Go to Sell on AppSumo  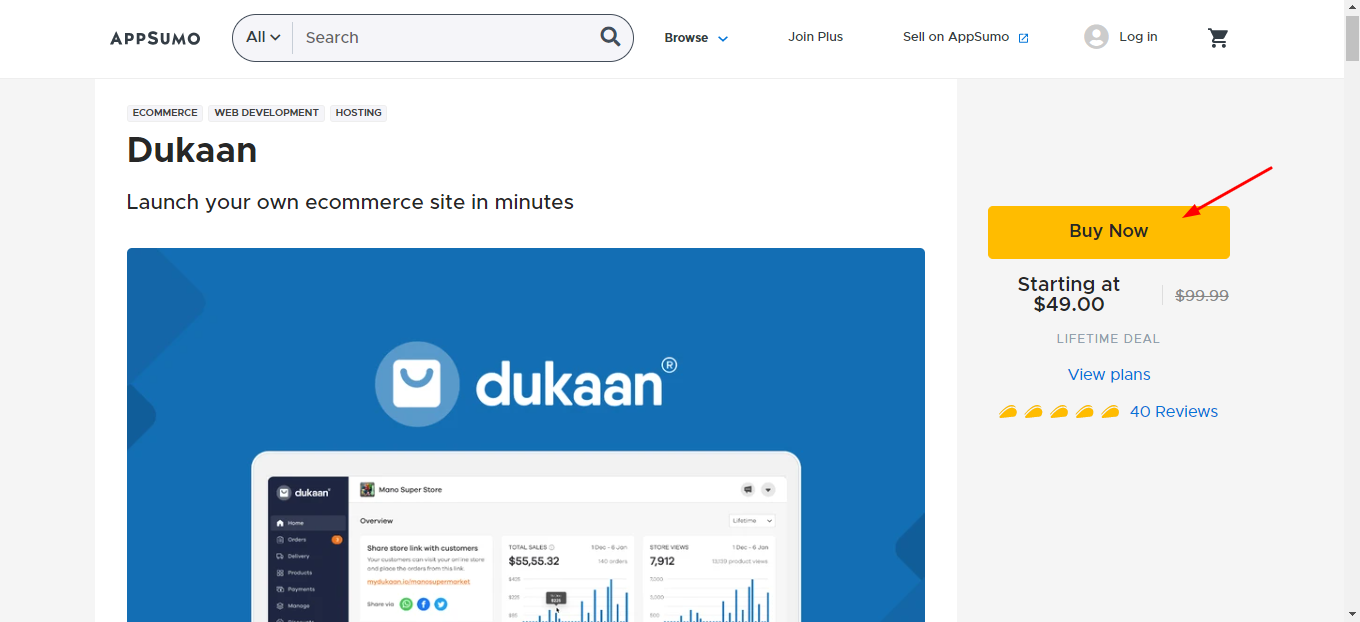tap(955, 37)
